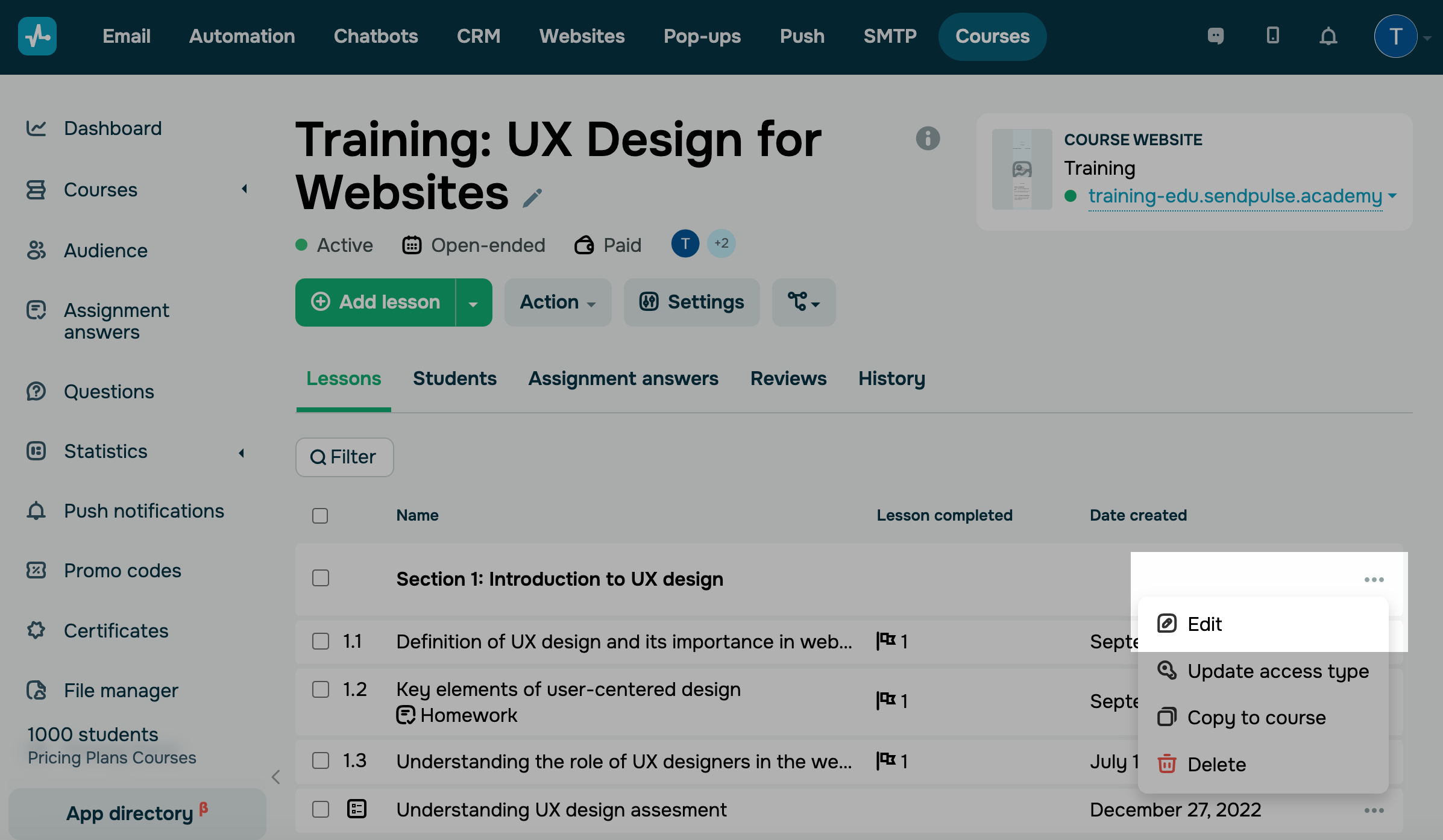
Task: Open the training-edu.sendpulse.academy link
Action: [x=1234, y=196]
